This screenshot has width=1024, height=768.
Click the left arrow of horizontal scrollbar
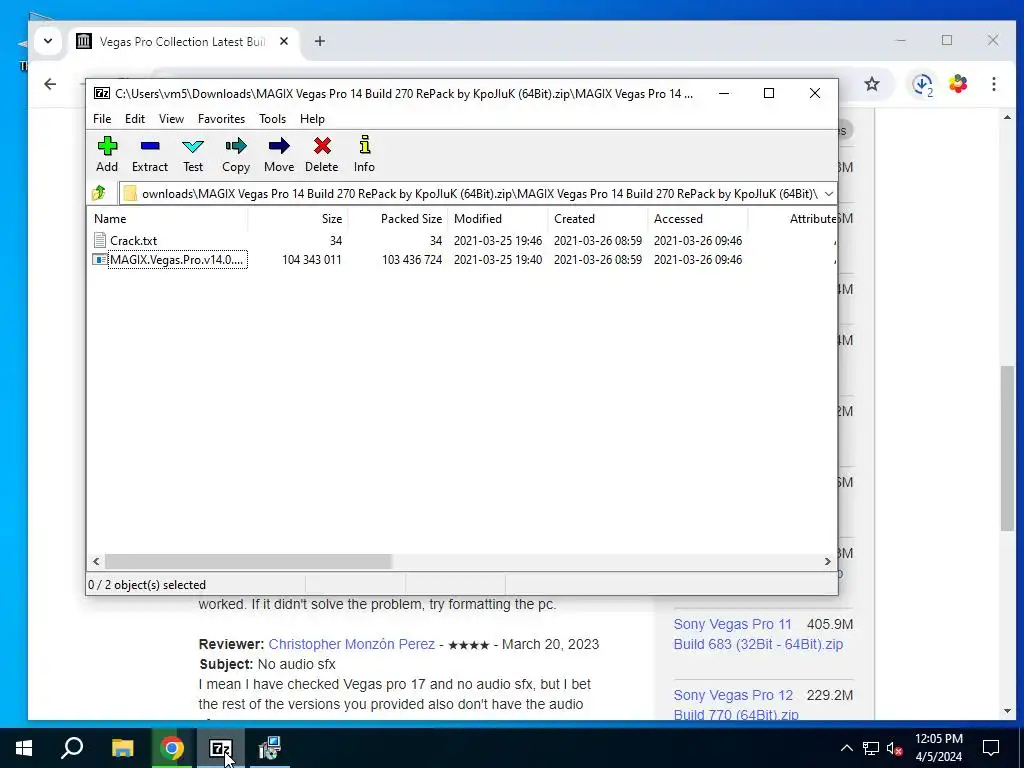pyautogui.click(x=96, y=561)
